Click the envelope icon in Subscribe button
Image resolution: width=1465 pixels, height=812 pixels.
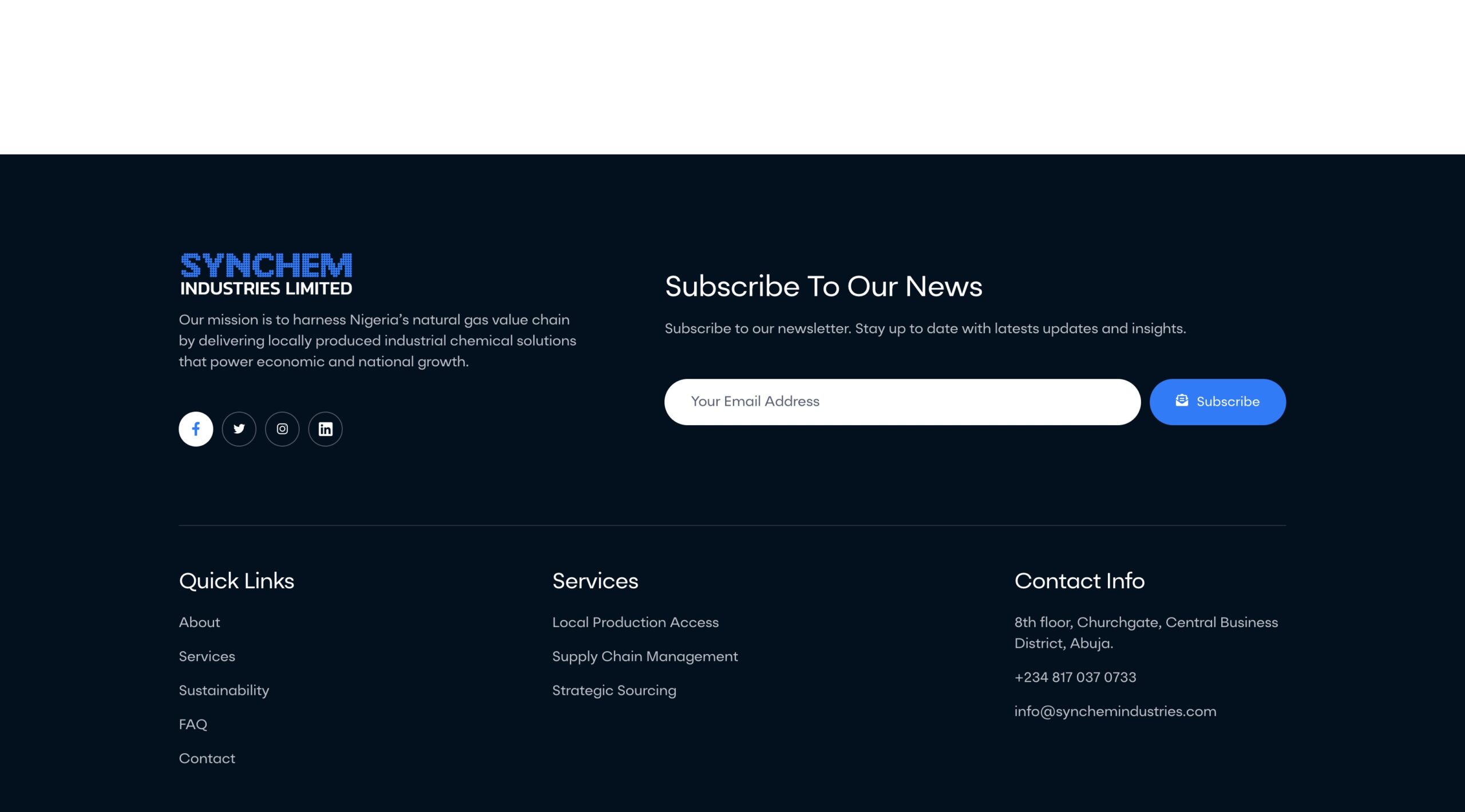coord(1182,401)
